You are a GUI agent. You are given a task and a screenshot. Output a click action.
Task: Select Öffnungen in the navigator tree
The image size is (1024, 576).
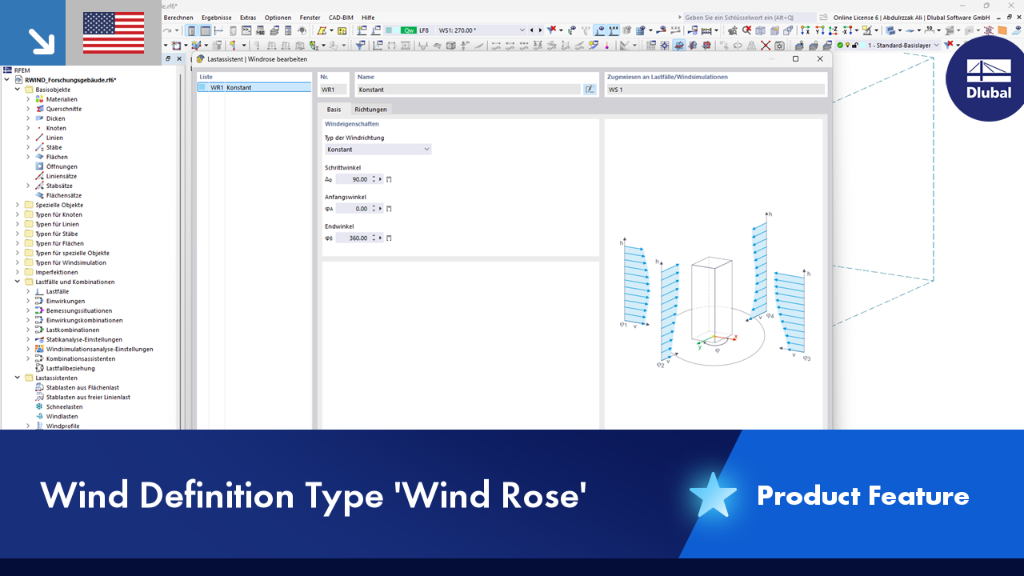pos(61,167)
